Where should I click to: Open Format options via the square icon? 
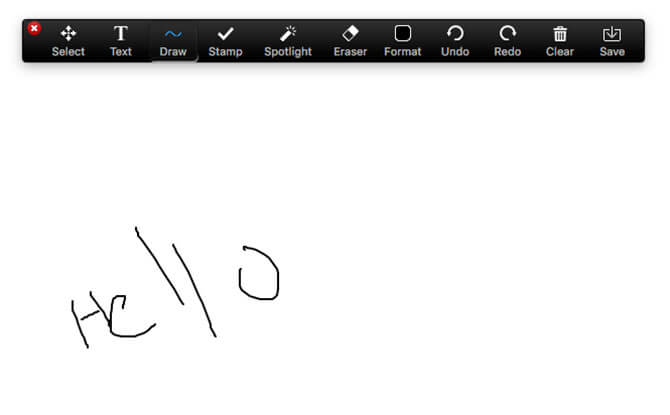pos(402,34)
